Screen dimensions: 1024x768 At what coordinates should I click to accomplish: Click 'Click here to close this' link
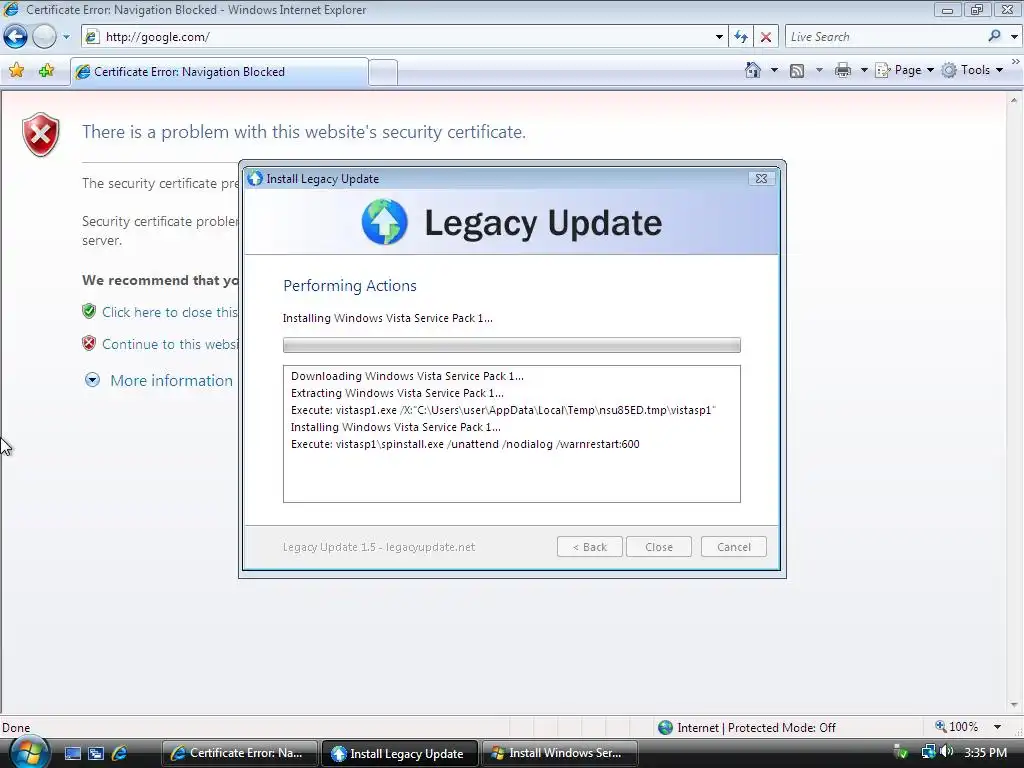pyautogui.click(x=170, y=312)
